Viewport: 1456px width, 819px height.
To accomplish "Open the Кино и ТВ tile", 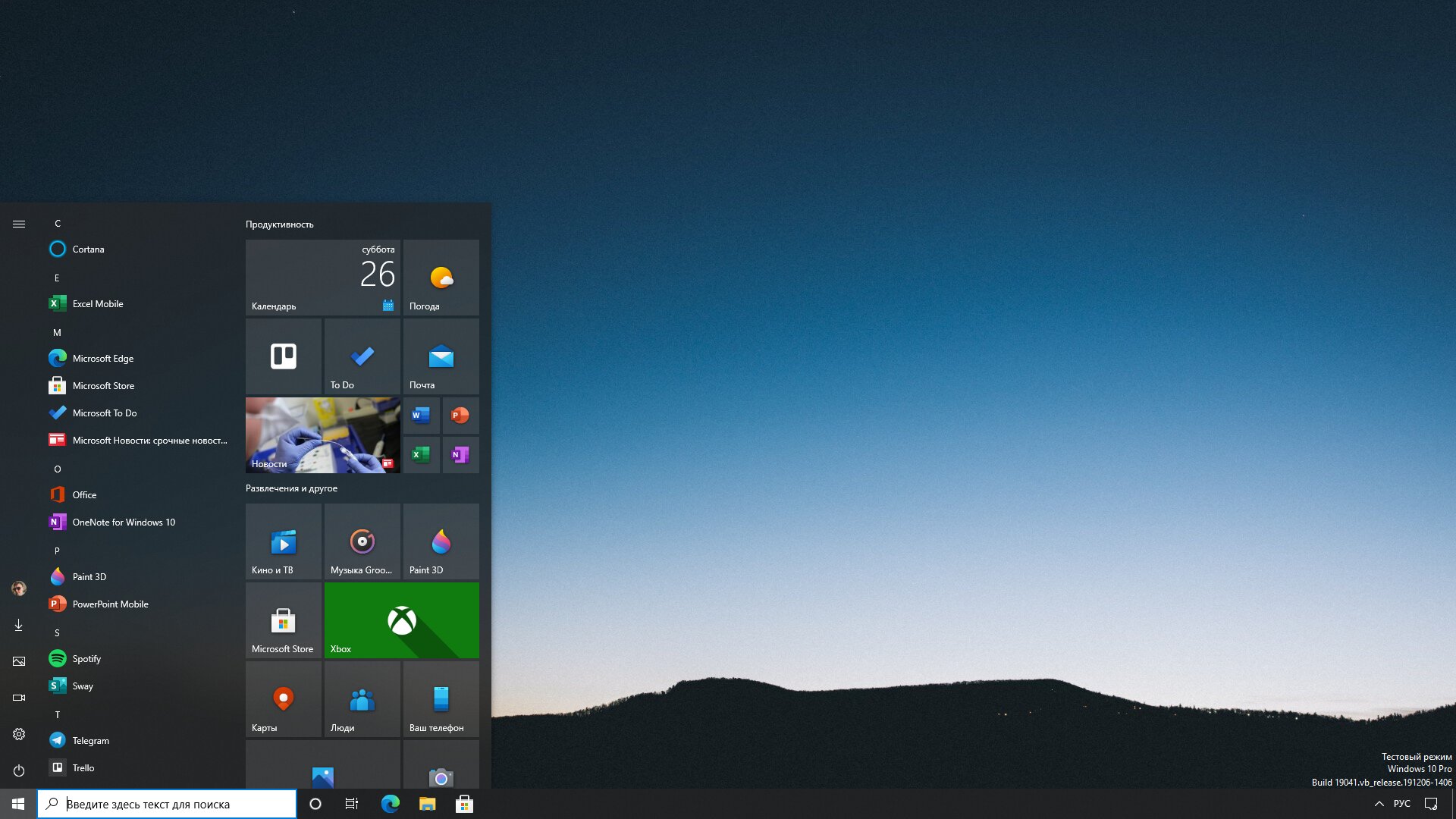I will (x=284, y=541).
